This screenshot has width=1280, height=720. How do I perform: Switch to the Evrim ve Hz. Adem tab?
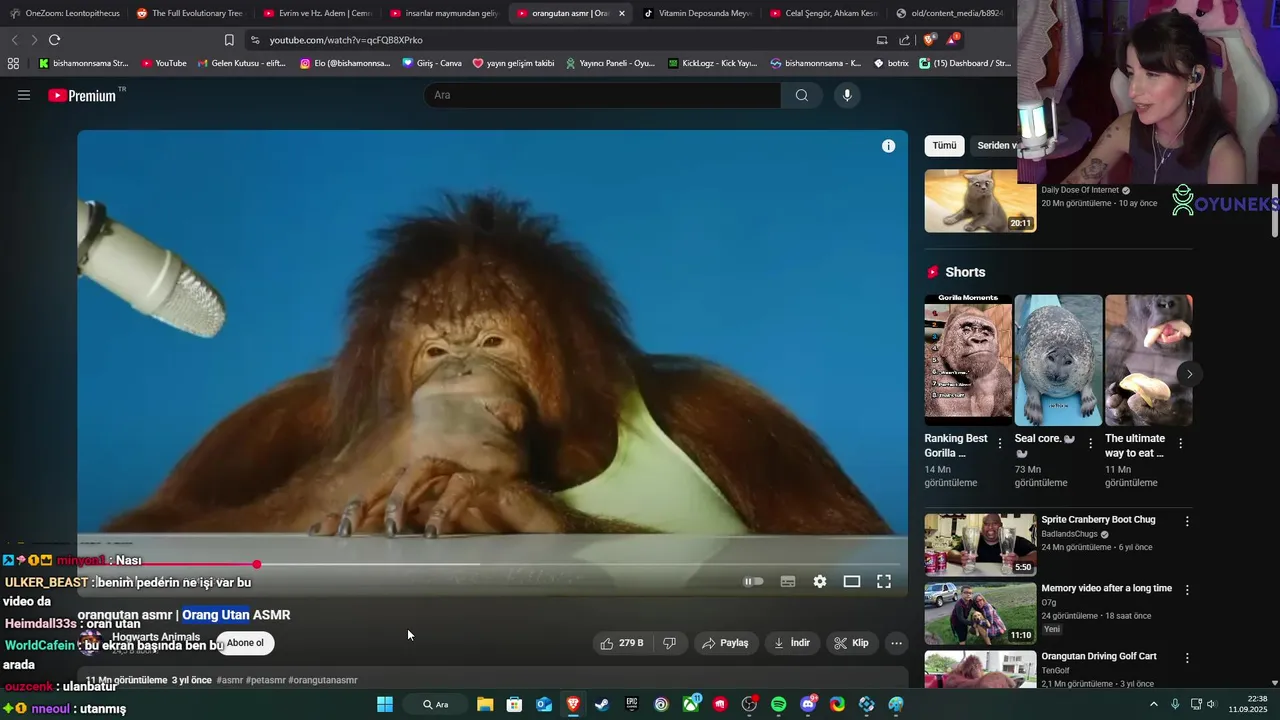pos(317,13)
